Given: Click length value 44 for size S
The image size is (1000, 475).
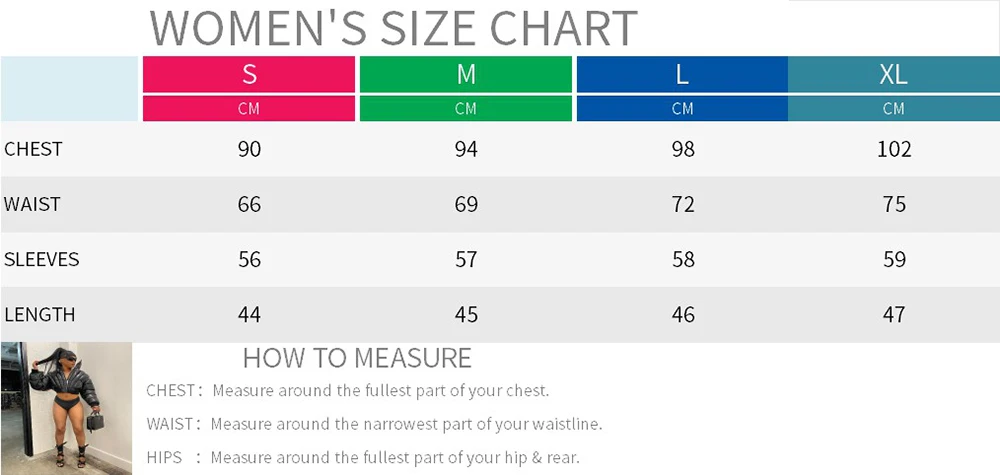Looking at the screenshot, I should pos(249,314).
